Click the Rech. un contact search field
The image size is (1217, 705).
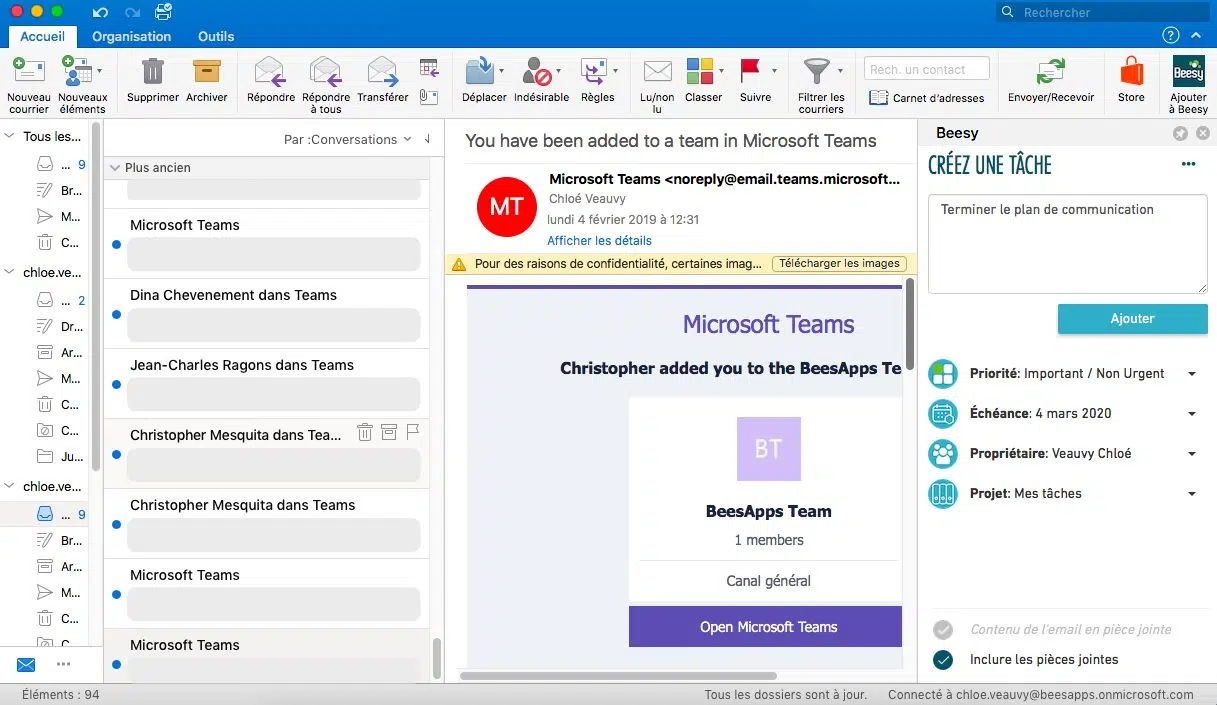[x=927, y=69]
